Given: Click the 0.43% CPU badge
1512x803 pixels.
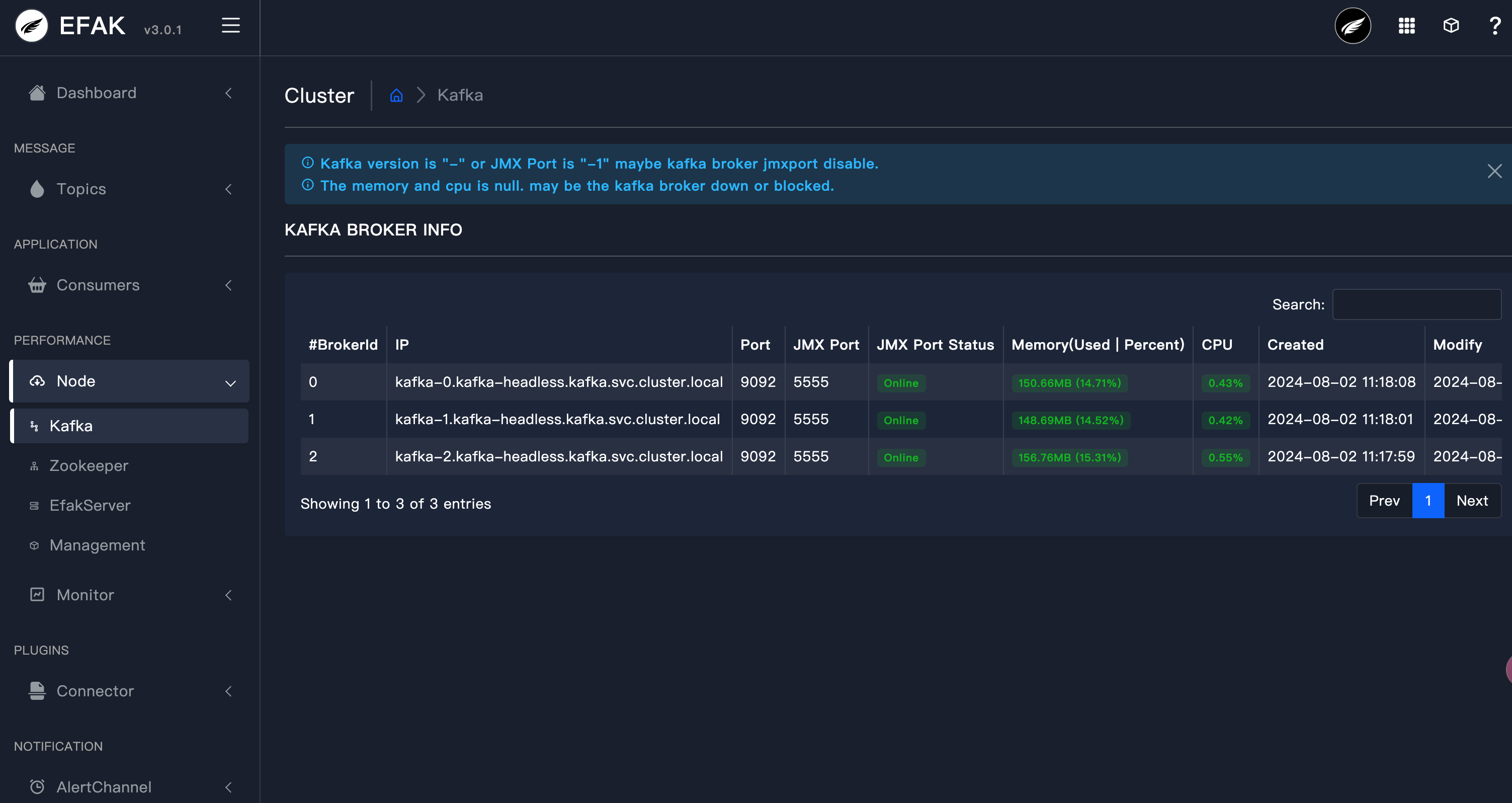Looking at the screenshot, I should (1226, 383).
